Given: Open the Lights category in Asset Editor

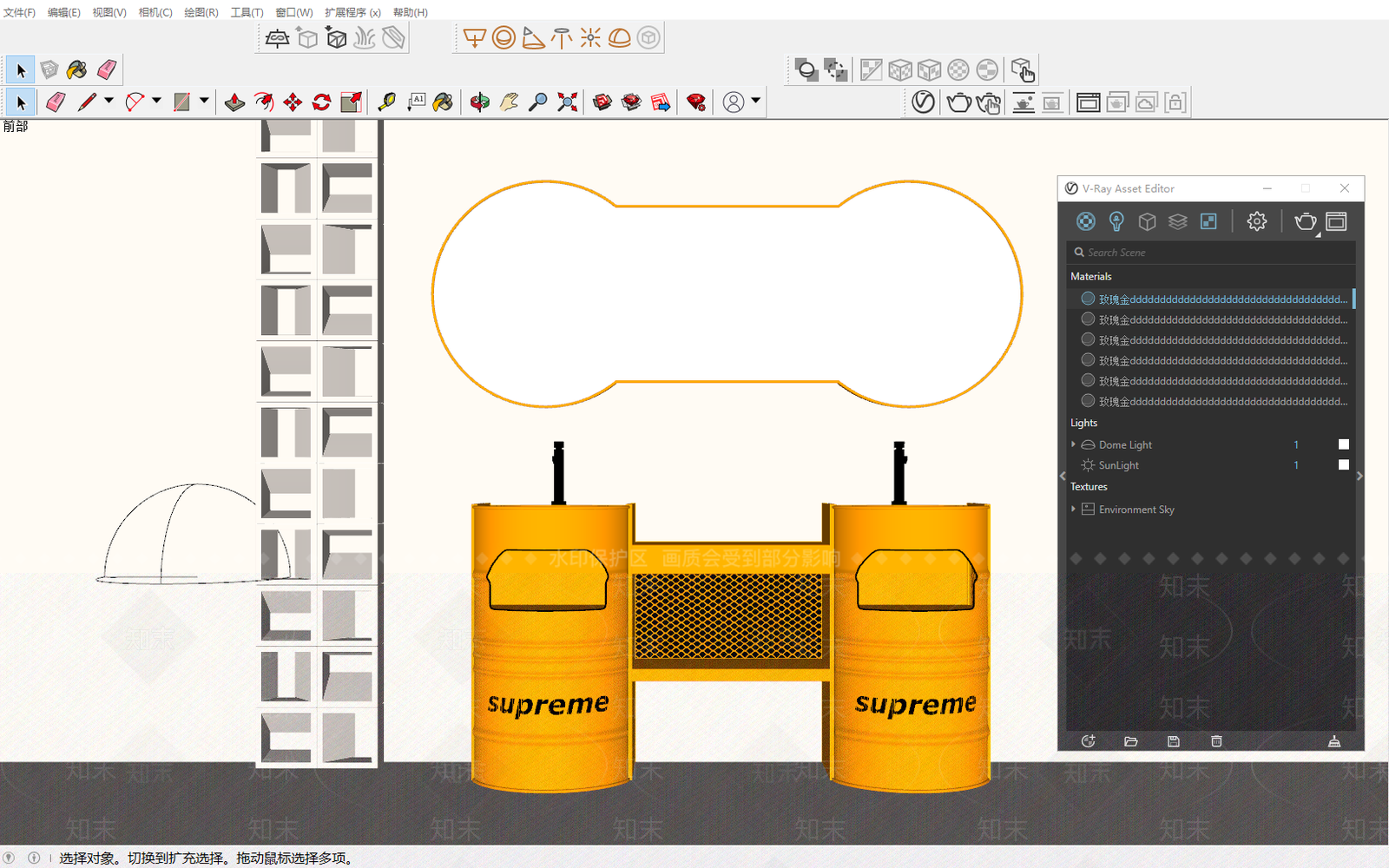Looking at the screenshot, I should pyautogui.click(x=1116, y=221).
